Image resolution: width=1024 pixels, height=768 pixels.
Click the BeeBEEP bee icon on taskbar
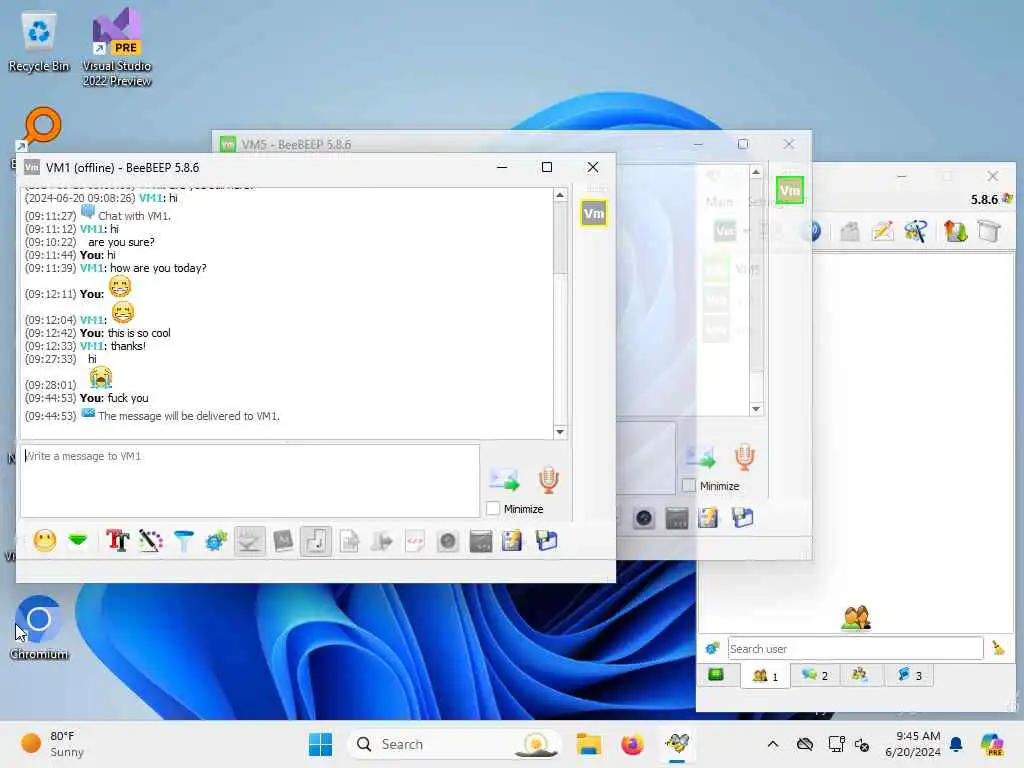(x=677, y=744)
